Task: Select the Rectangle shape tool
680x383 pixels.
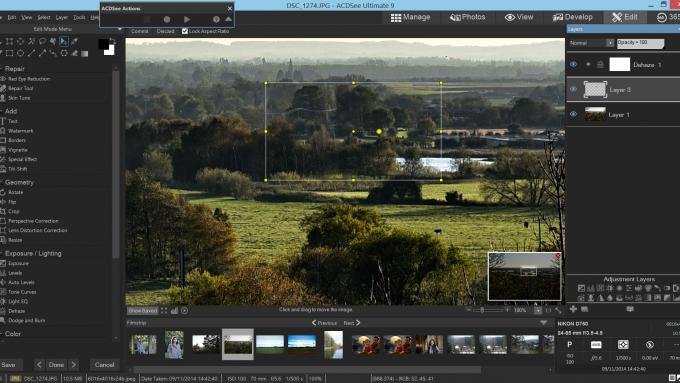Action: click(x=9, y=53)
